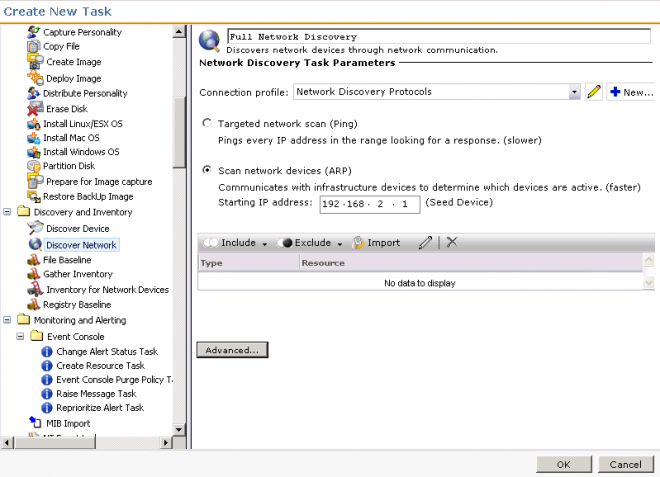
Task: Collapse the Event Console folder
Action: [x=20, y=336]
